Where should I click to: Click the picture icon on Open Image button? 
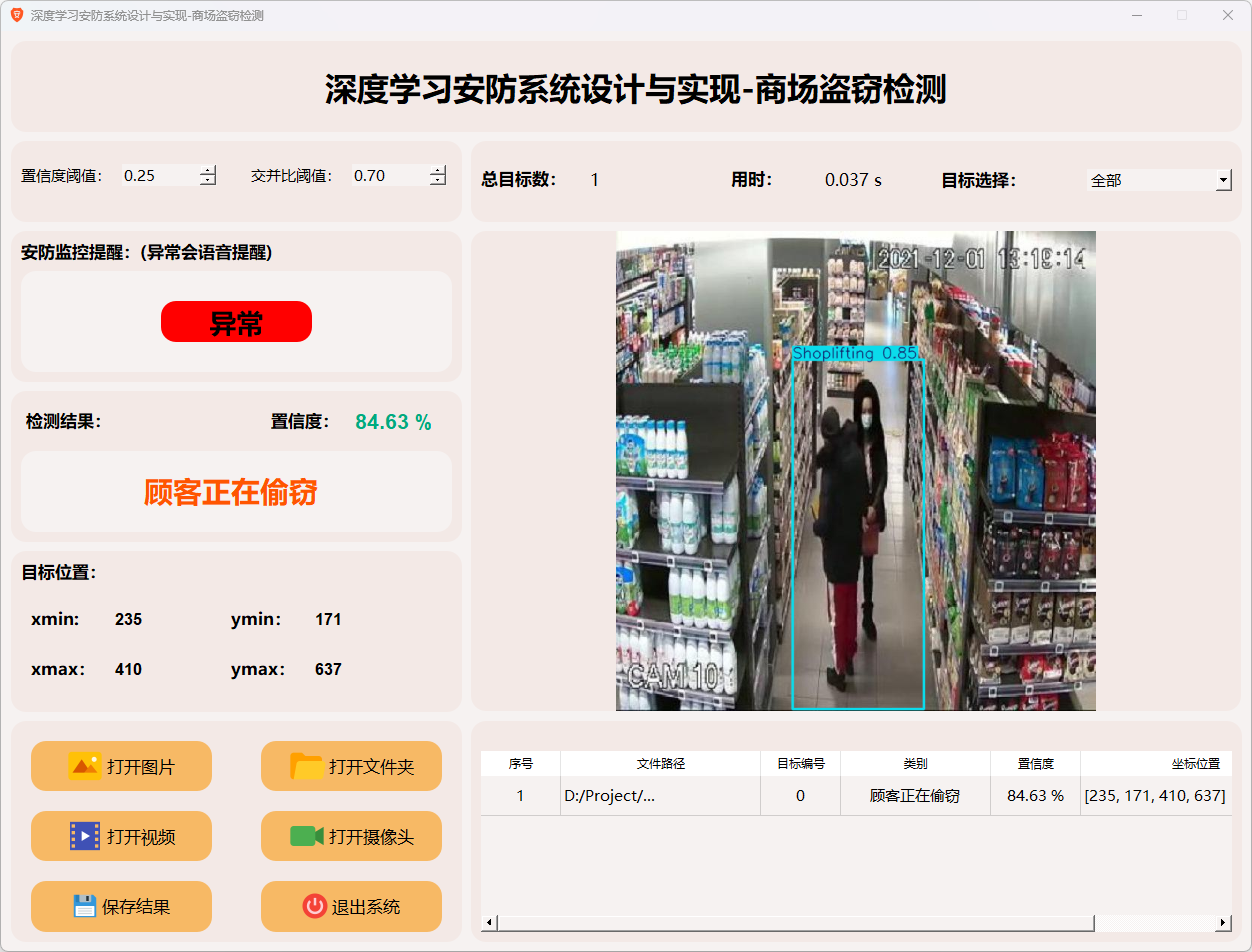85,766
